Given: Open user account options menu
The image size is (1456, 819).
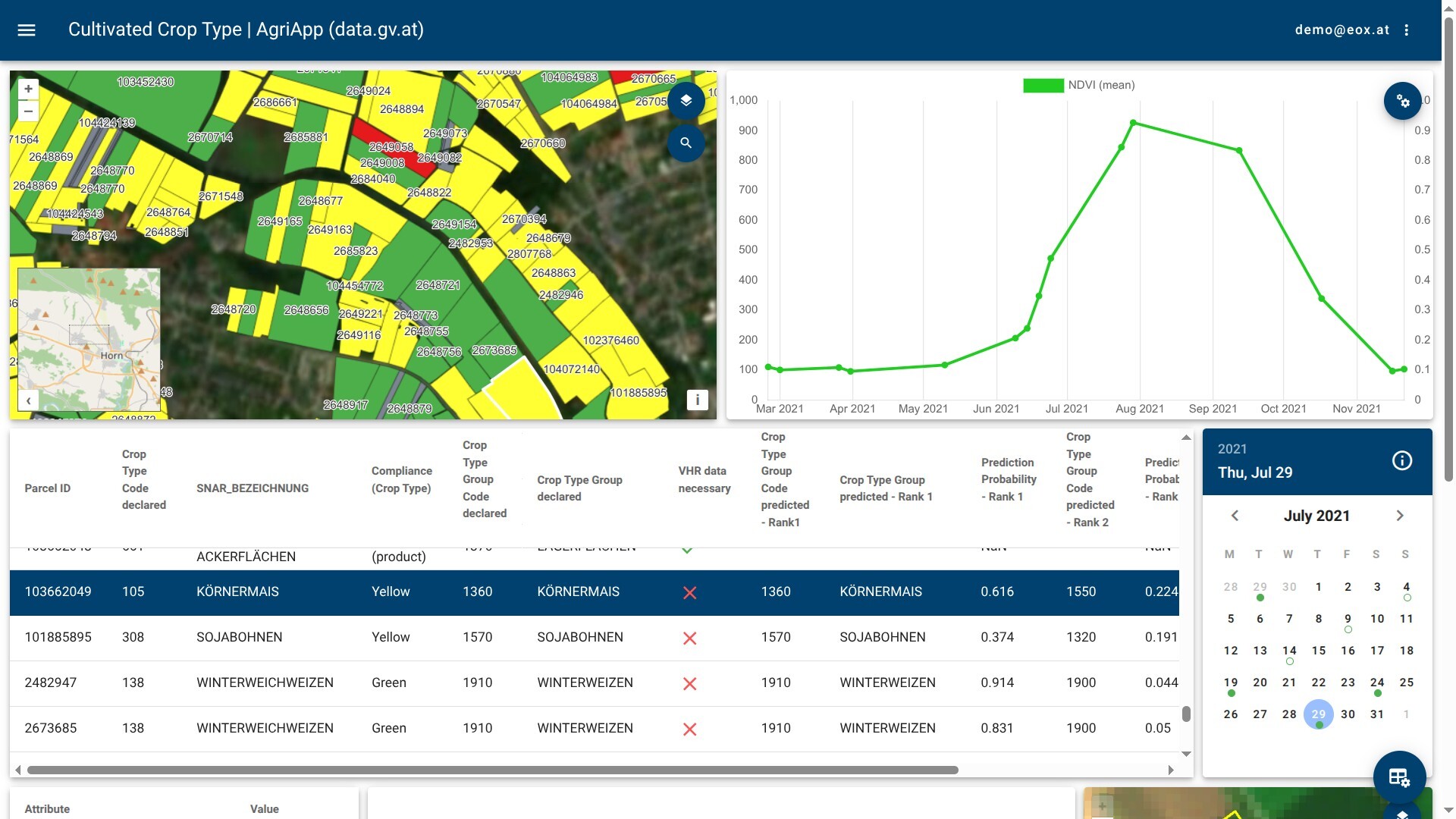Looking at the screenshot, I should pyautogui.click(x=1406, y=30).
